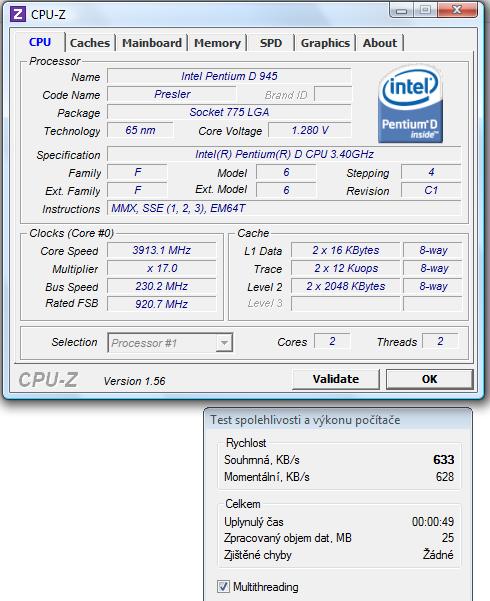
Task: Open the Graphics tab
Action: pos(325,43)
